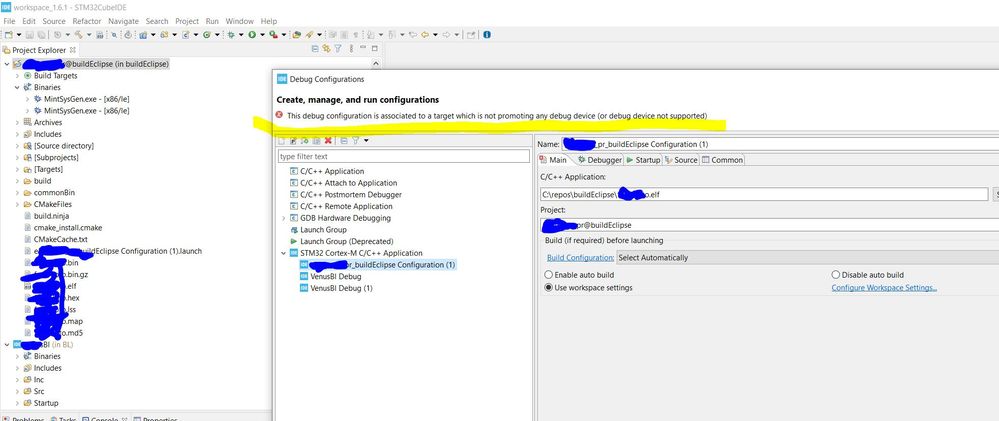Viewport: 999px width, 421px height.
Task: Select Enable auto build radio button
Action: 548,275
